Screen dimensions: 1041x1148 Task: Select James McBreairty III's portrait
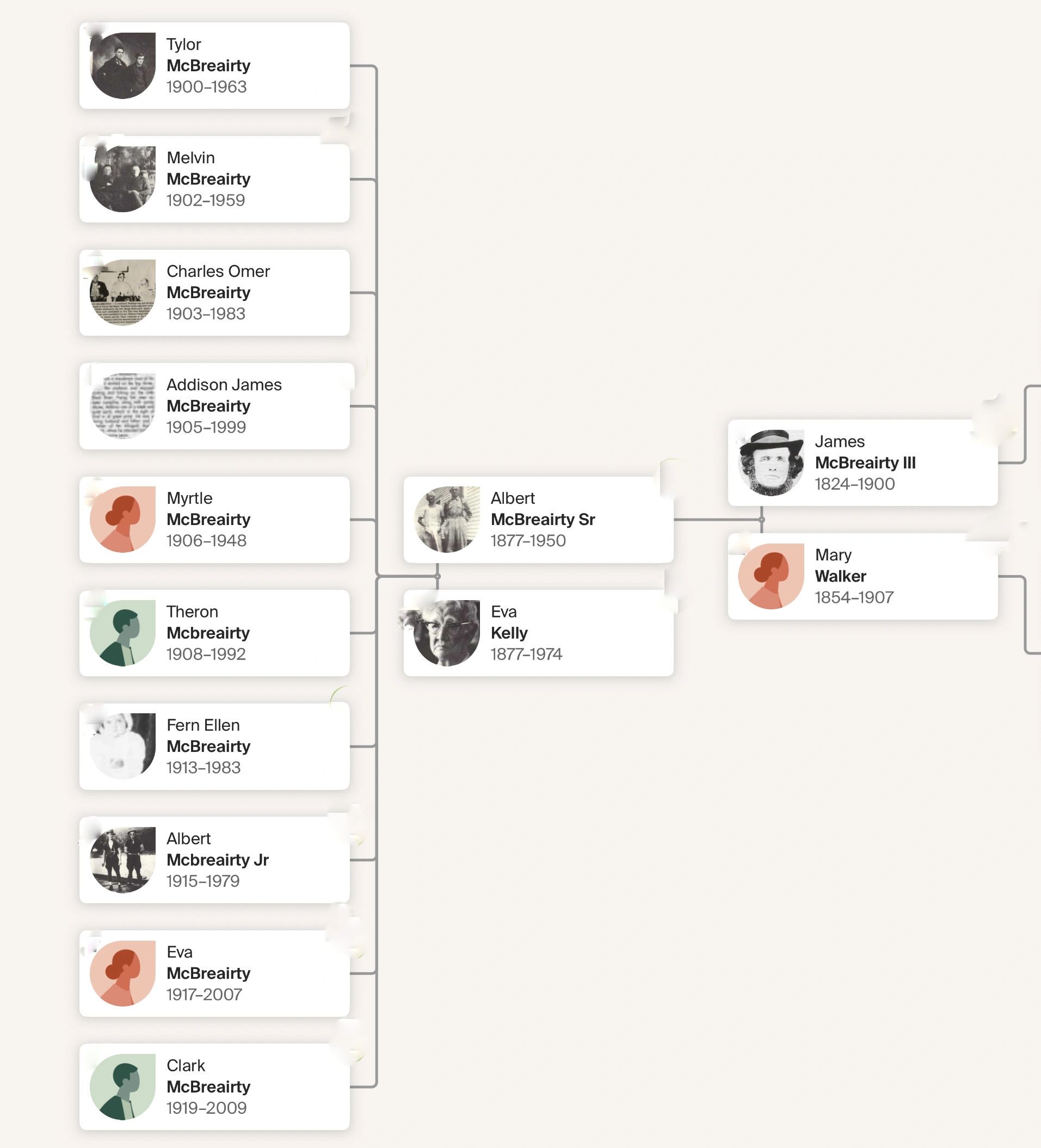coord(771,462)
